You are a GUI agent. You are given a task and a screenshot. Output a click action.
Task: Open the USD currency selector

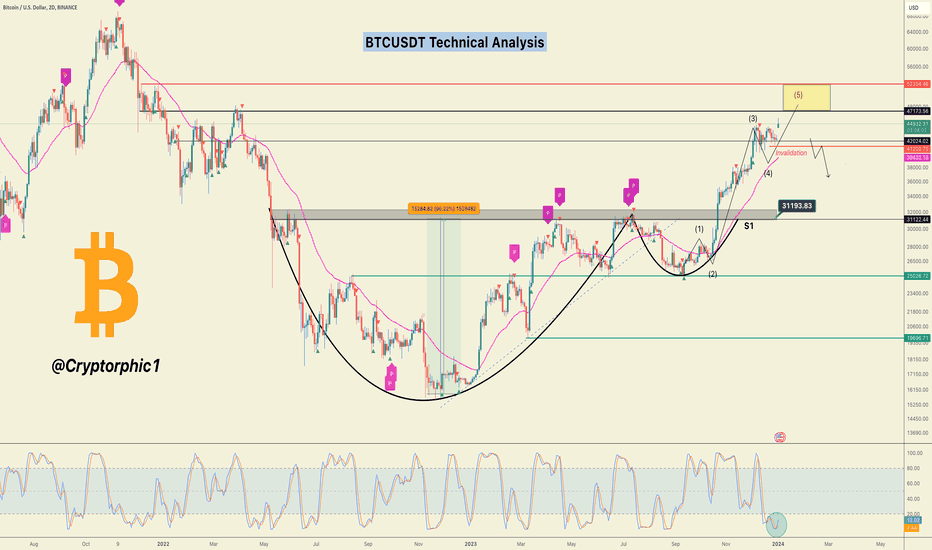914,8
